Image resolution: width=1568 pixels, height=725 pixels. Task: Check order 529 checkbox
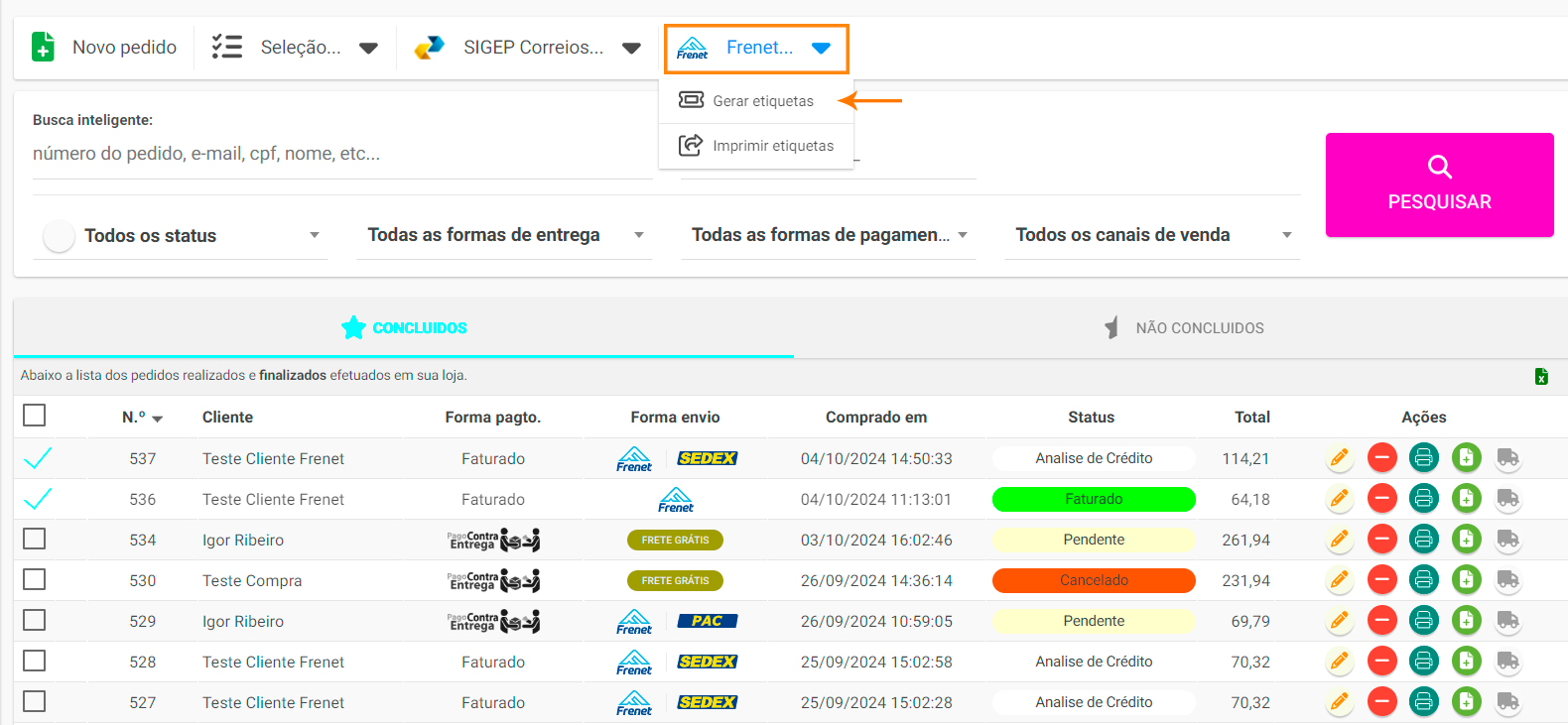[35, 620]
